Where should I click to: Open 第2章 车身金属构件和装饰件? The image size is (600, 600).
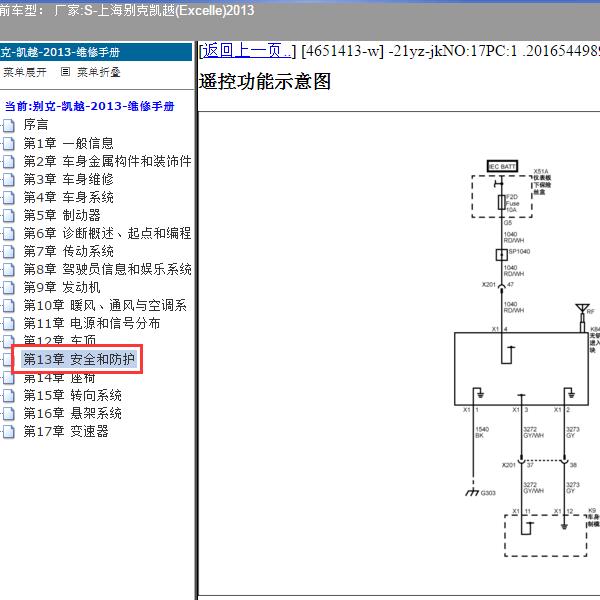(107, 161)
